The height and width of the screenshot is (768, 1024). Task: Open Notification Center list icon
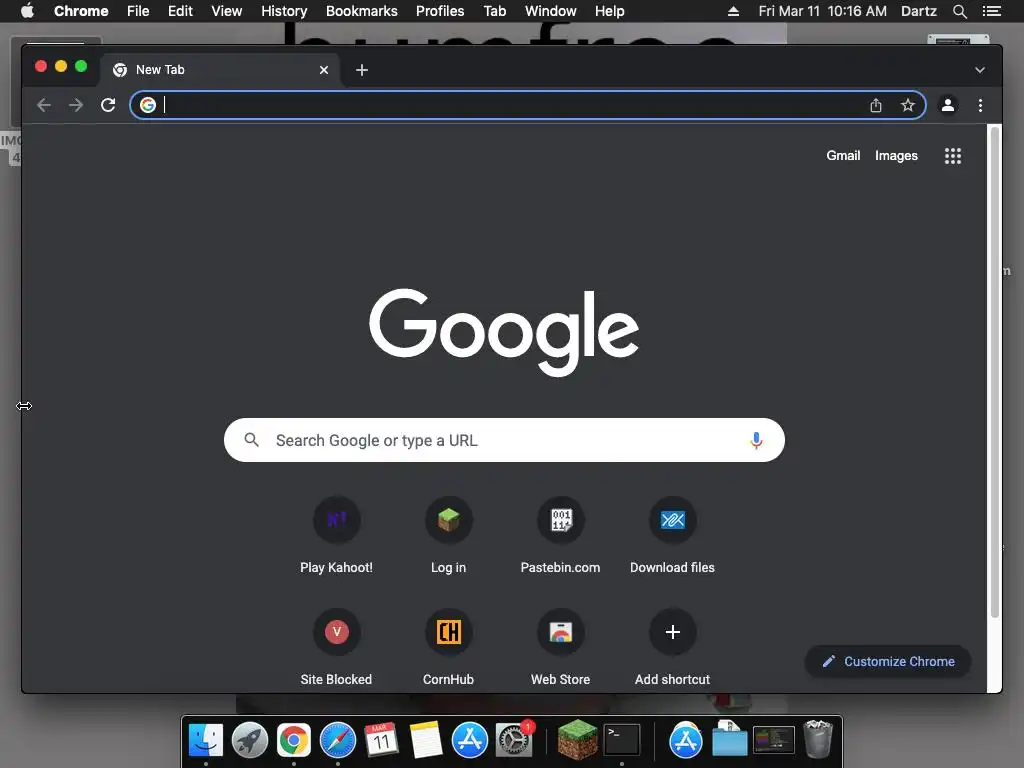point(991,11)
